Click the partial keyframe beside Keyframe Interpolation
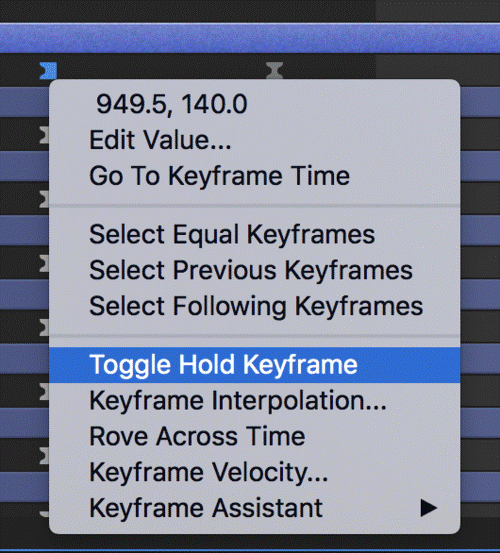The width and height of the screenshot is (500, 553). [x=44, y=392]
